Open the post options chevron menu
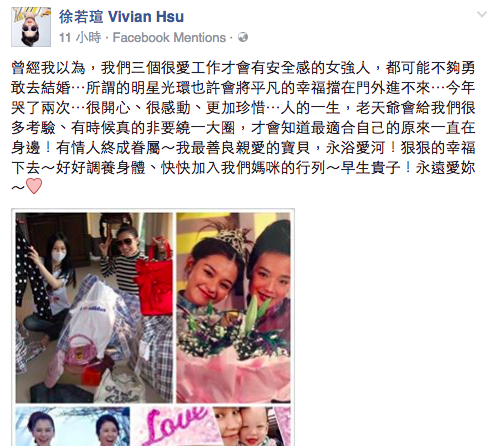498x446 pixels. coord(482,15)
